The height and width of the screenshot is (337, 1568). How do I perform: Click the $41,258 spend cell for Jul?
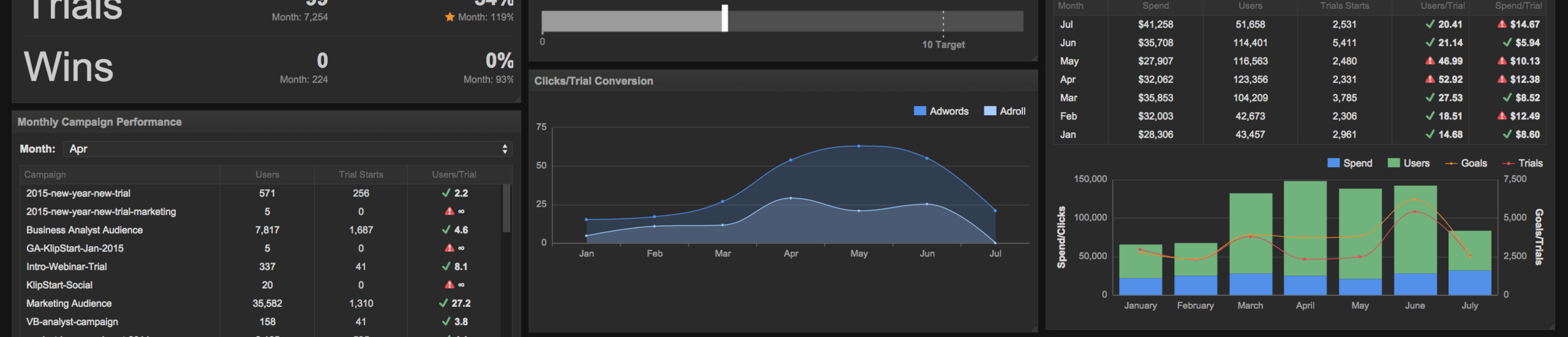tap(1155, 24)
